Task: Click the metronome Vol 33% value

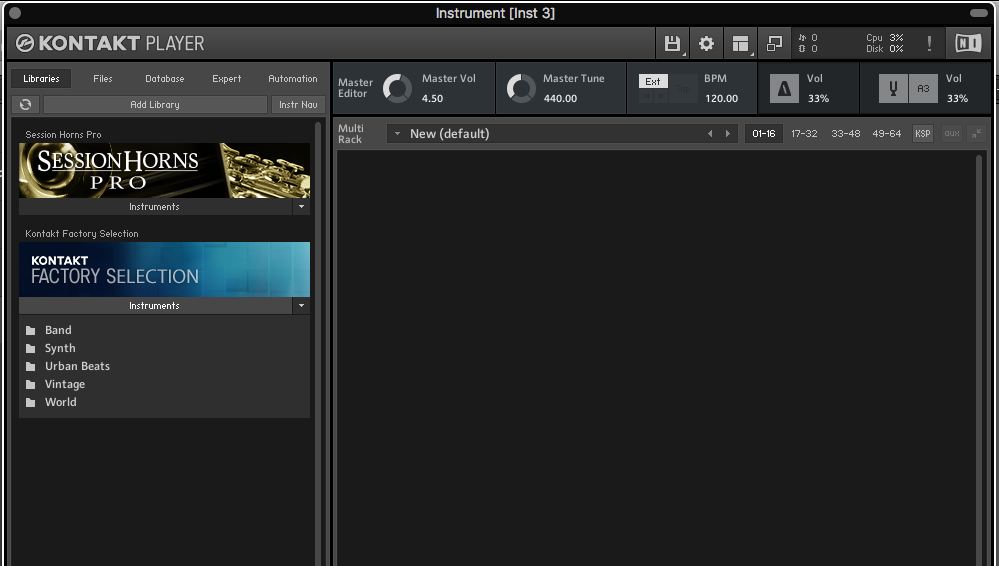Action: pyautogui.click(x=818, y=99)
